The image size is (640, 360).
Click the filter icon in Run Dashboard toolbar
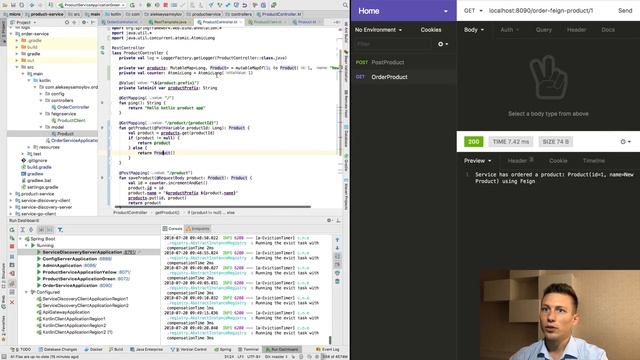(60, 230)
